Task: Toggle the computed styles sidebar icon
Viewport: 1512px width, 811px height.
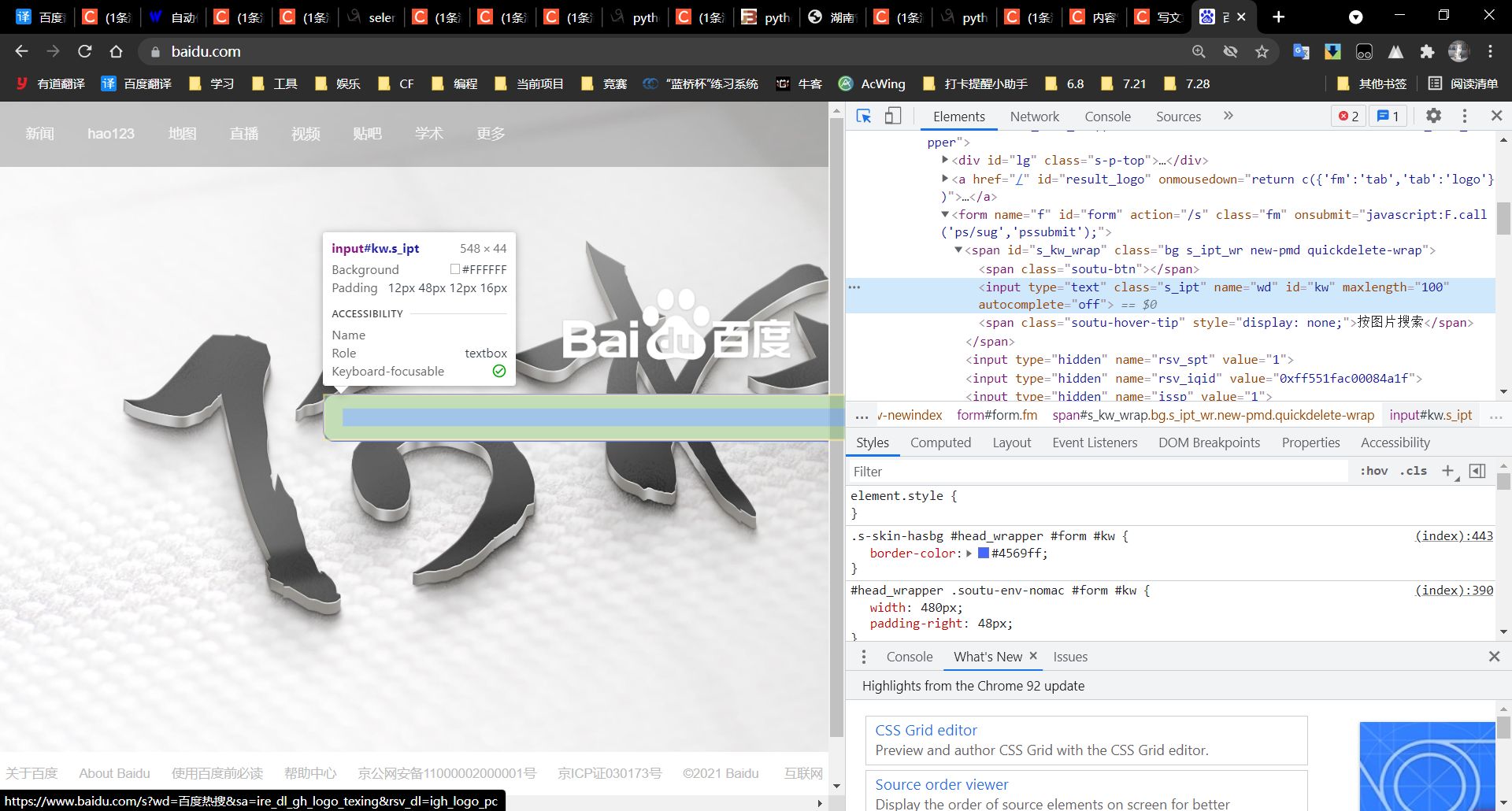Action: click(x=1477, y=471)
